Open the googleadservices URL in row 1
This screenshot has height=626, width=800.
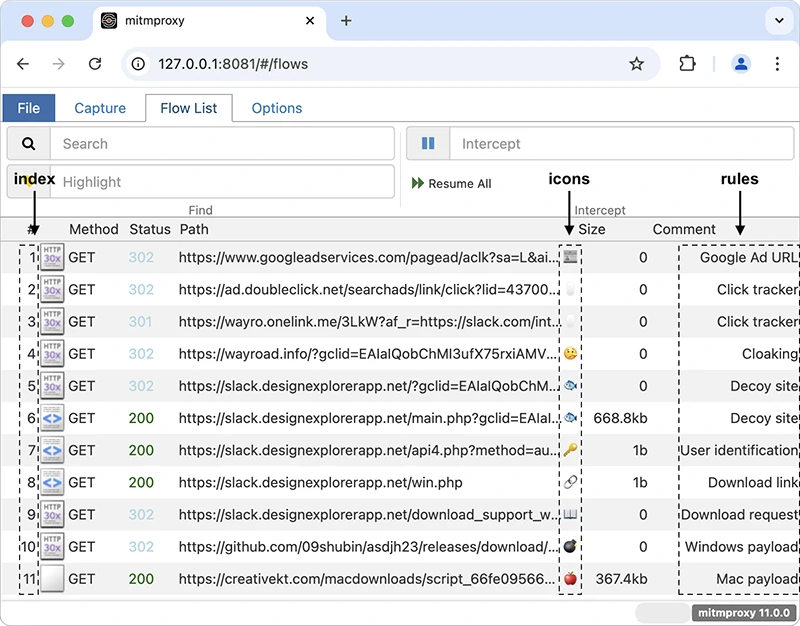pos(360,257)
